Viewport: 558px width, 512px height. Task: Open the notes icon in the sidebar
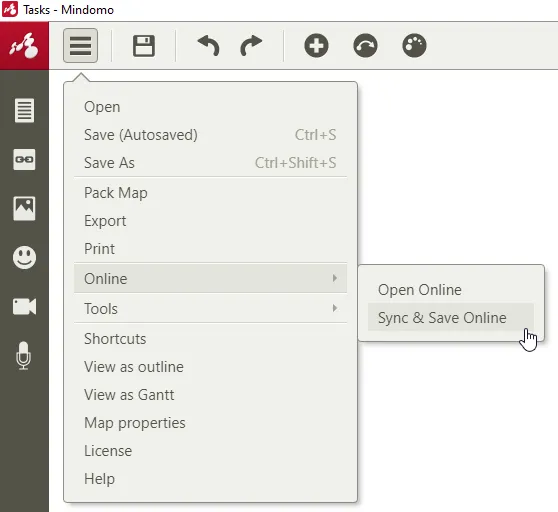25,111
